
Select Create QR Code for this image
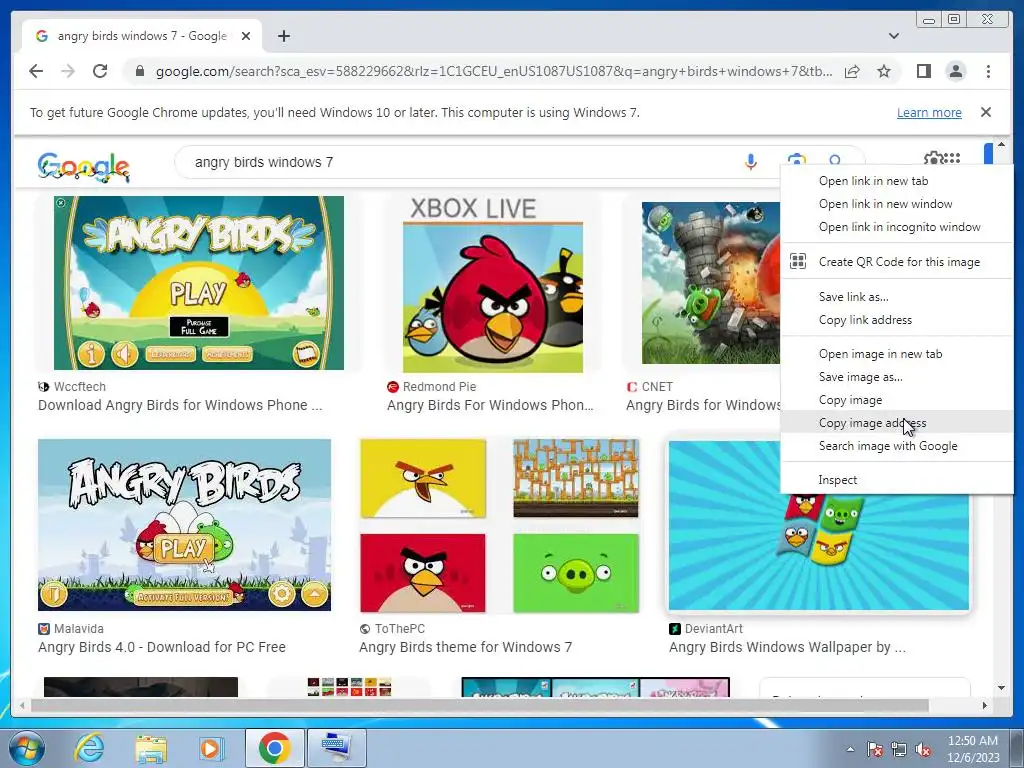coord(897,261)
